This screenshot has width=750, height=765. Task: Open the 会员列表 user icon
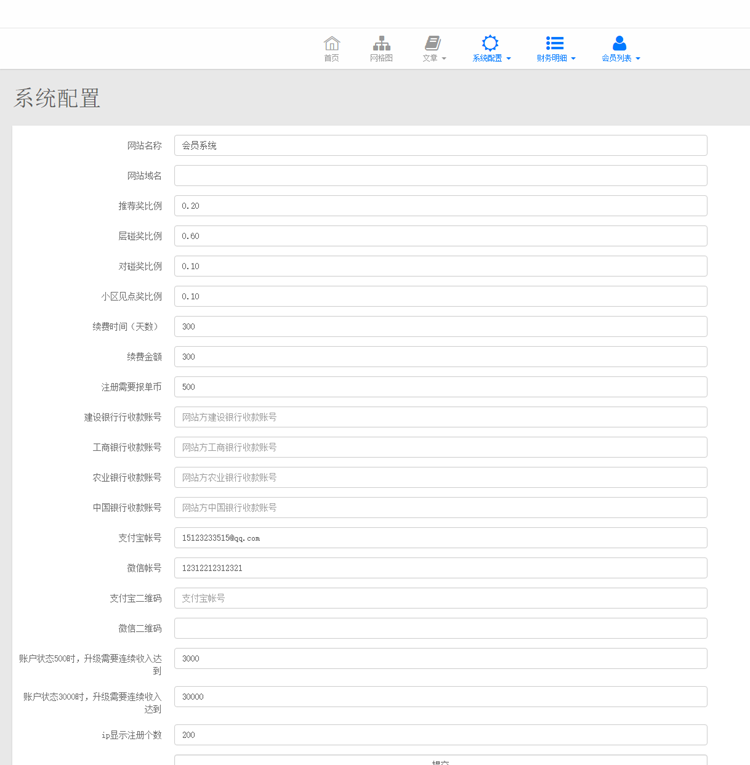click(619, 43)
